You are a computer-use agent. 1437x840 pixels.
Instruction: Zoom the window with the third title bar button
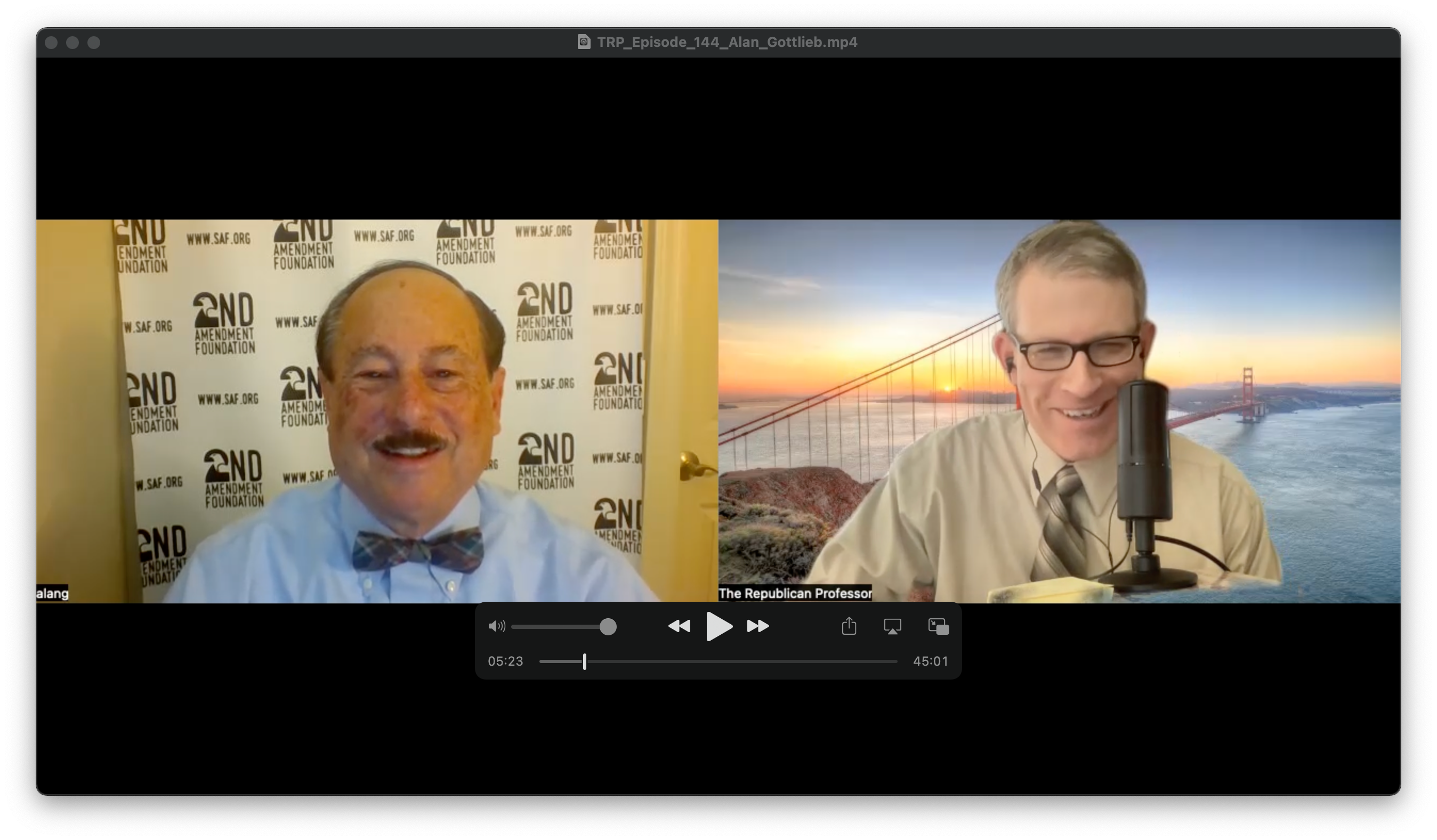pyautogui.click(x=94, y=43)
